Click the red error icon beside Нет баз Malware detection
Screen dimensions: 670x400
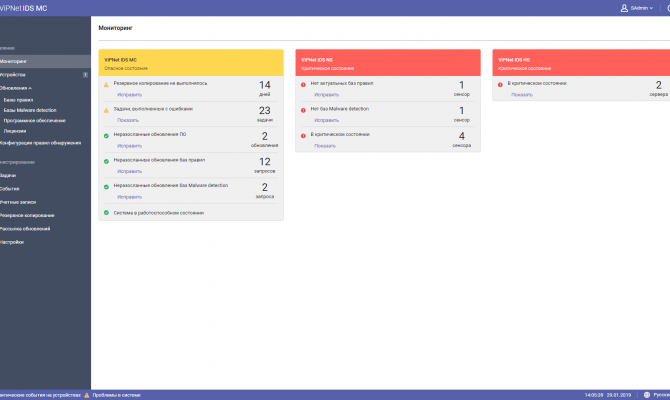click(303, 110)
